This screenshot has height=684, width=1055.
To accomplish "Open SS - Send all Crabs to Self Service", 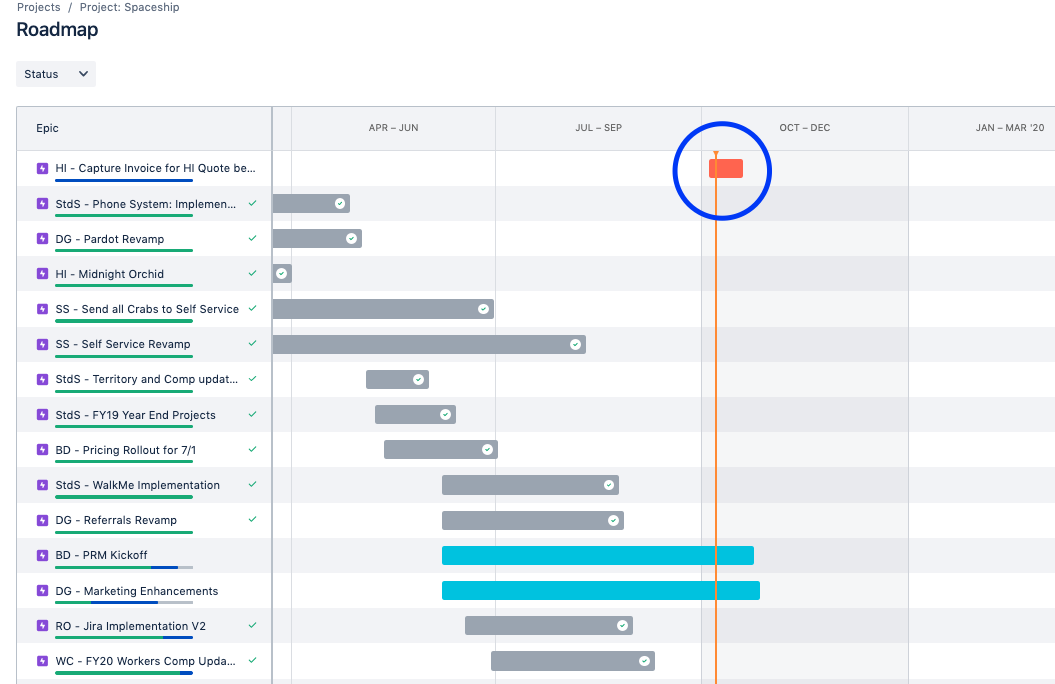I will coord(147,309).
